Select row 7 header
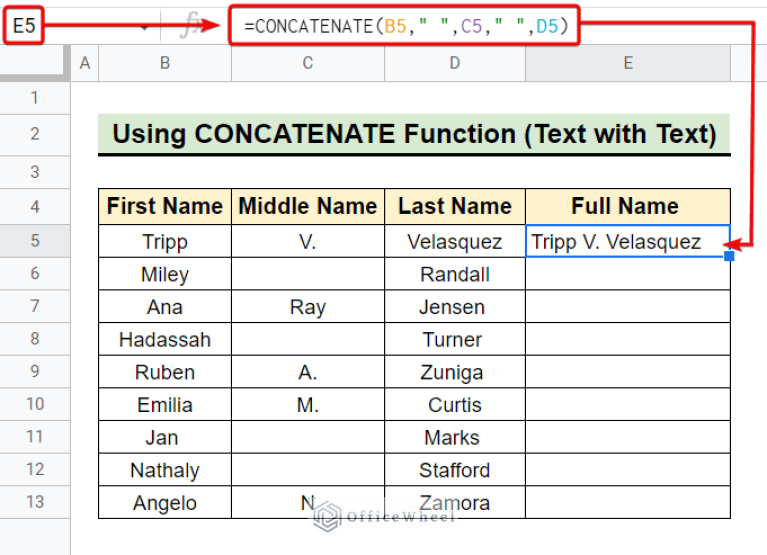This screenshot has width=767, height=555. coord(35,306)
